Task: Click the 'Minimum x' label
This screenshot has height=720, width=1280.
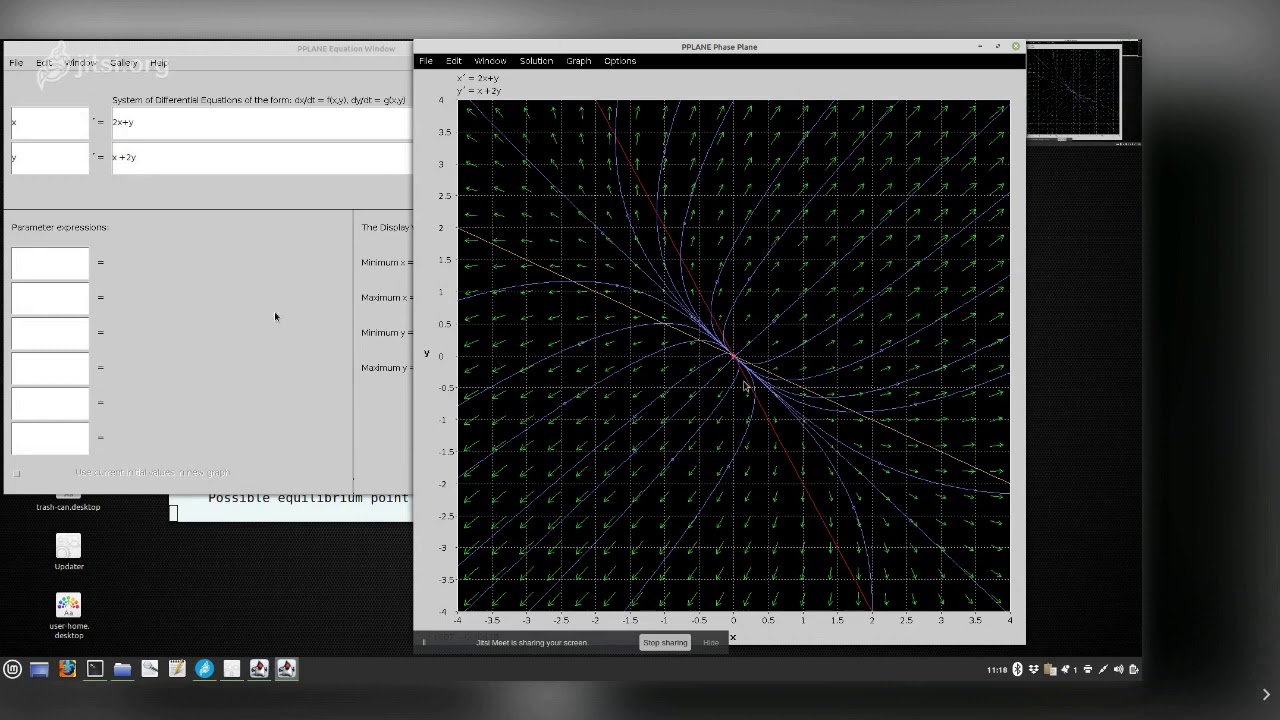Action: click(385, 262)
